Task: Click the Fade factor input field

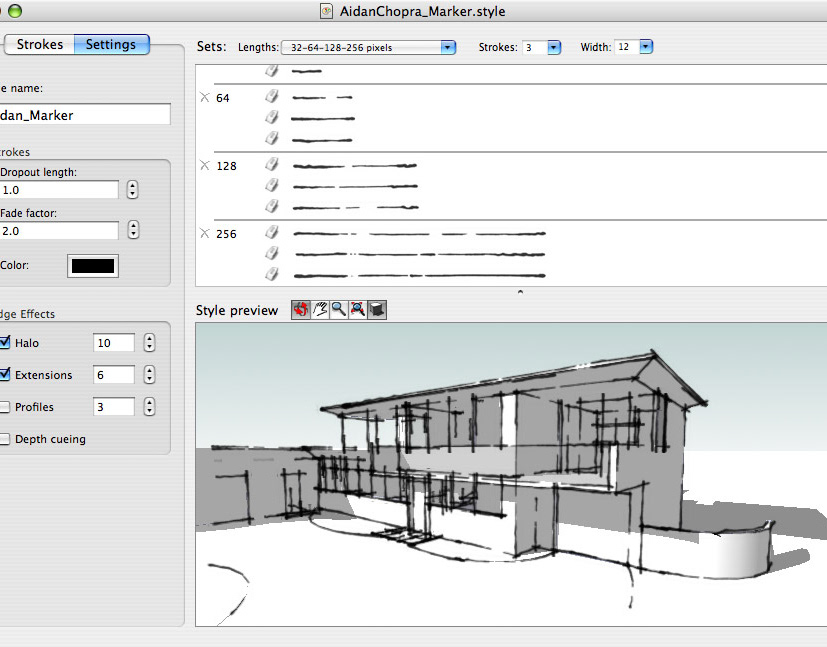Action: click(59, 230)
